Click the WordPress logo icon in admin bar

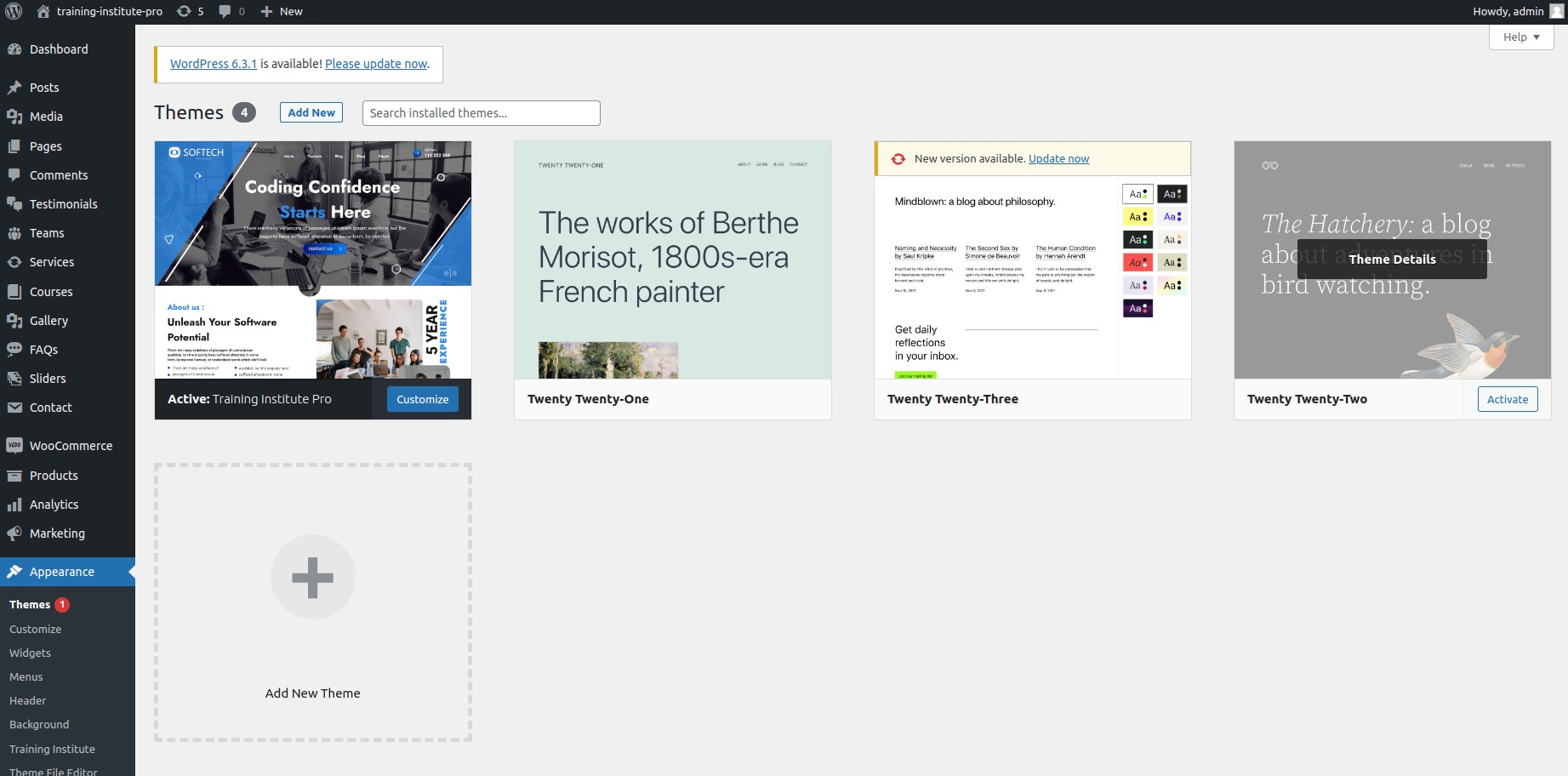(14, 11)
